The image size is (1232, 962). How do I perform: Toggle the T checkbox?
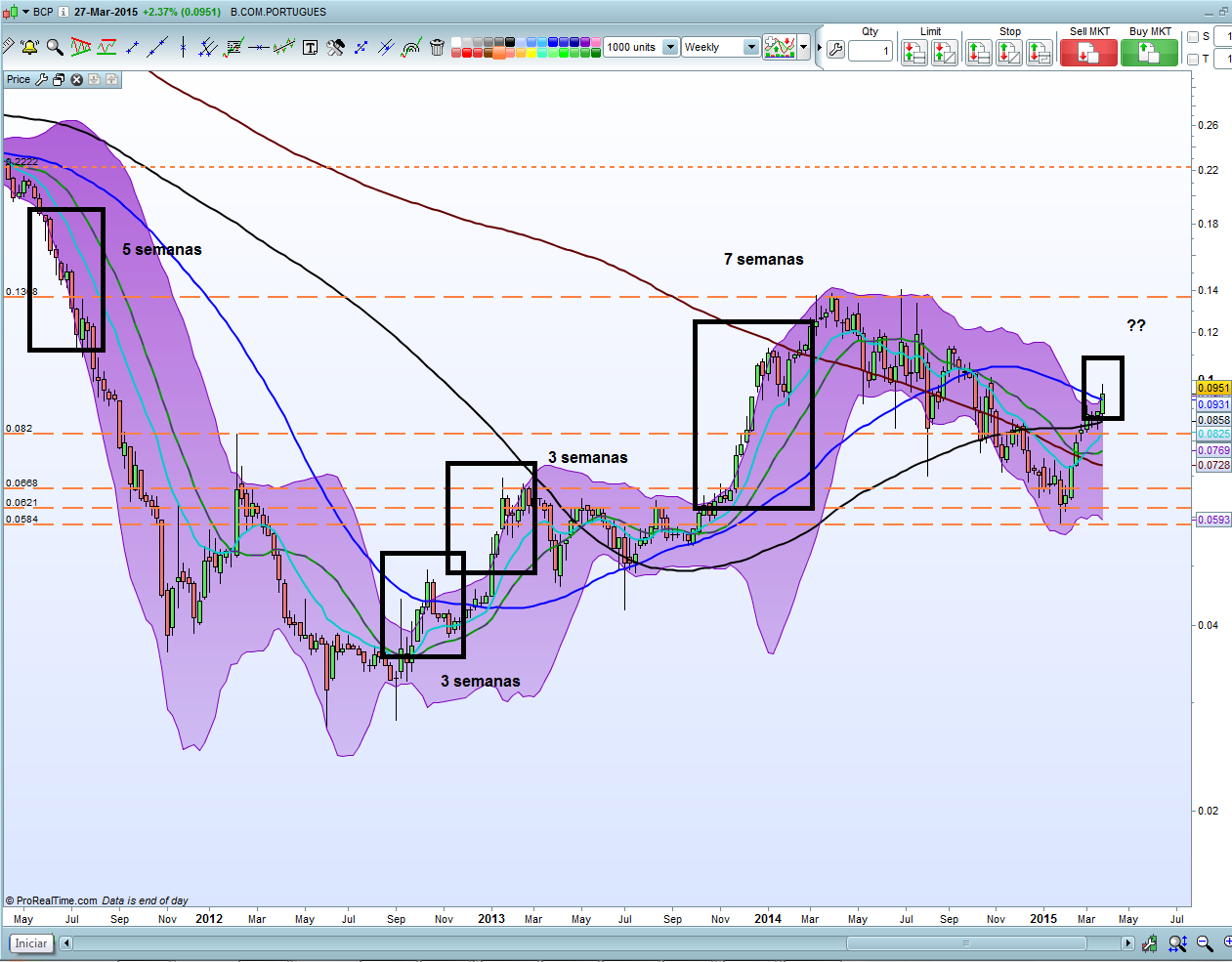pyautogui.click(x=1193, y=59)
